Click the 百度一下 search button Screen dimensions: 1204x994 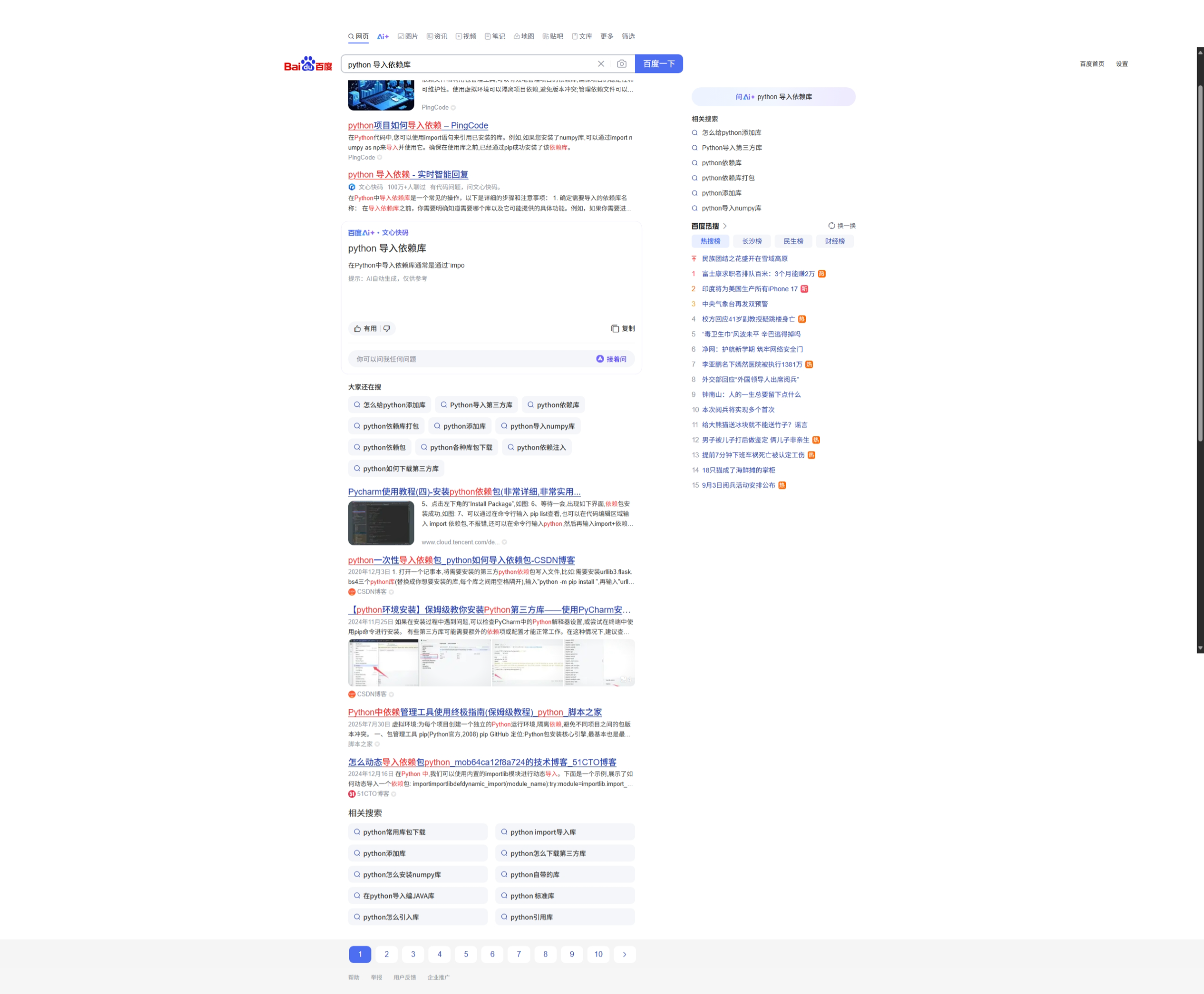[x=659, y=64]
